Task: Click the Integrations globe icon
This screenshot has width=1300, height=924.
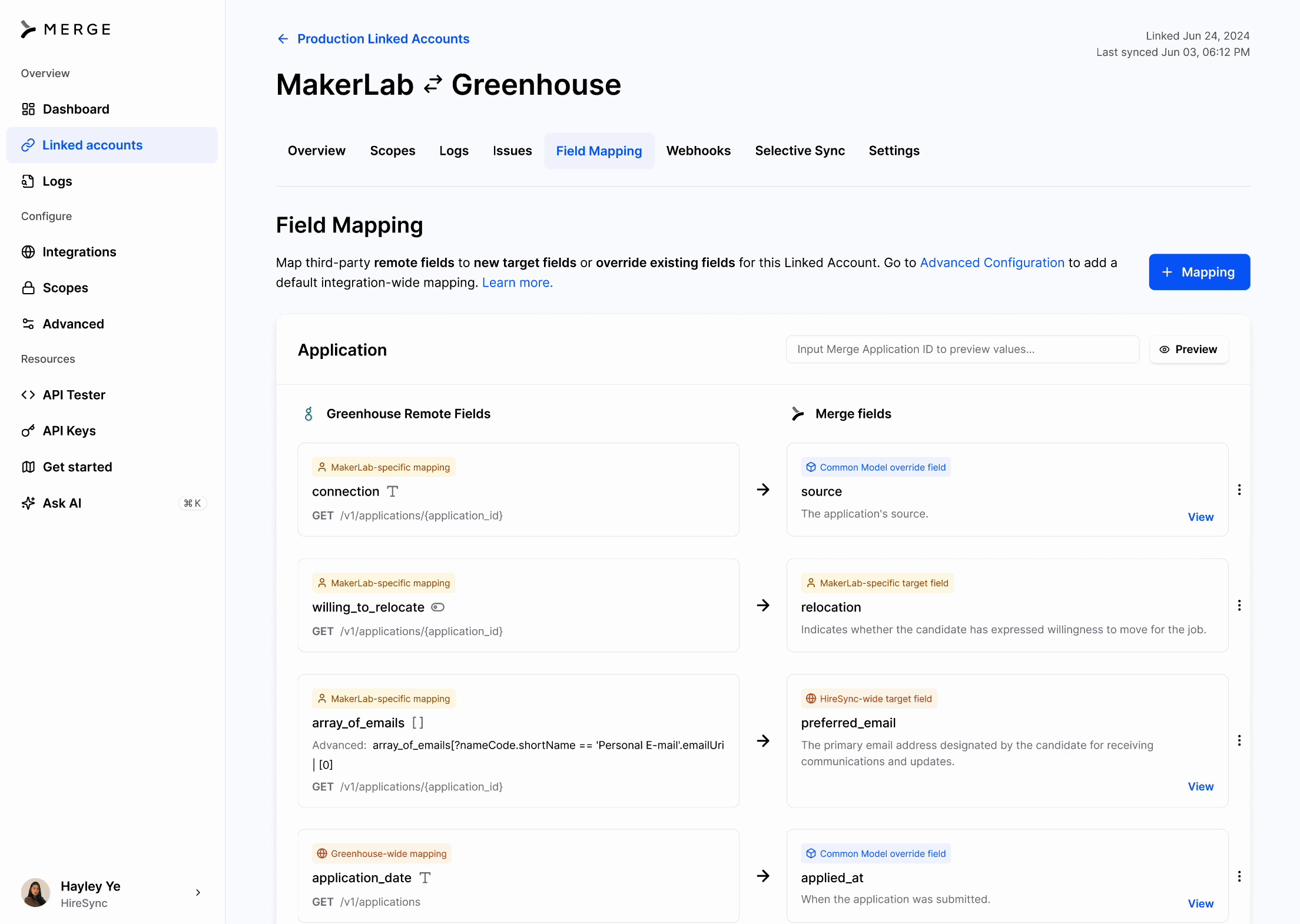Action: tap(28, 252)
